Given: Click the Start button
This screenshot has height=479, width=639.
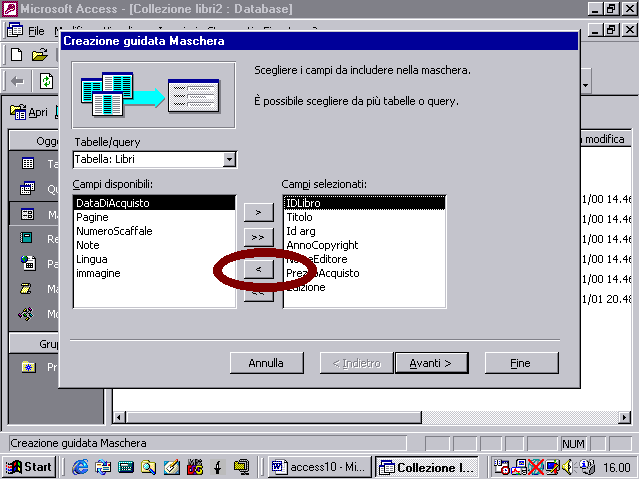Looking at the screenshot, I should (x=29, y=467).
